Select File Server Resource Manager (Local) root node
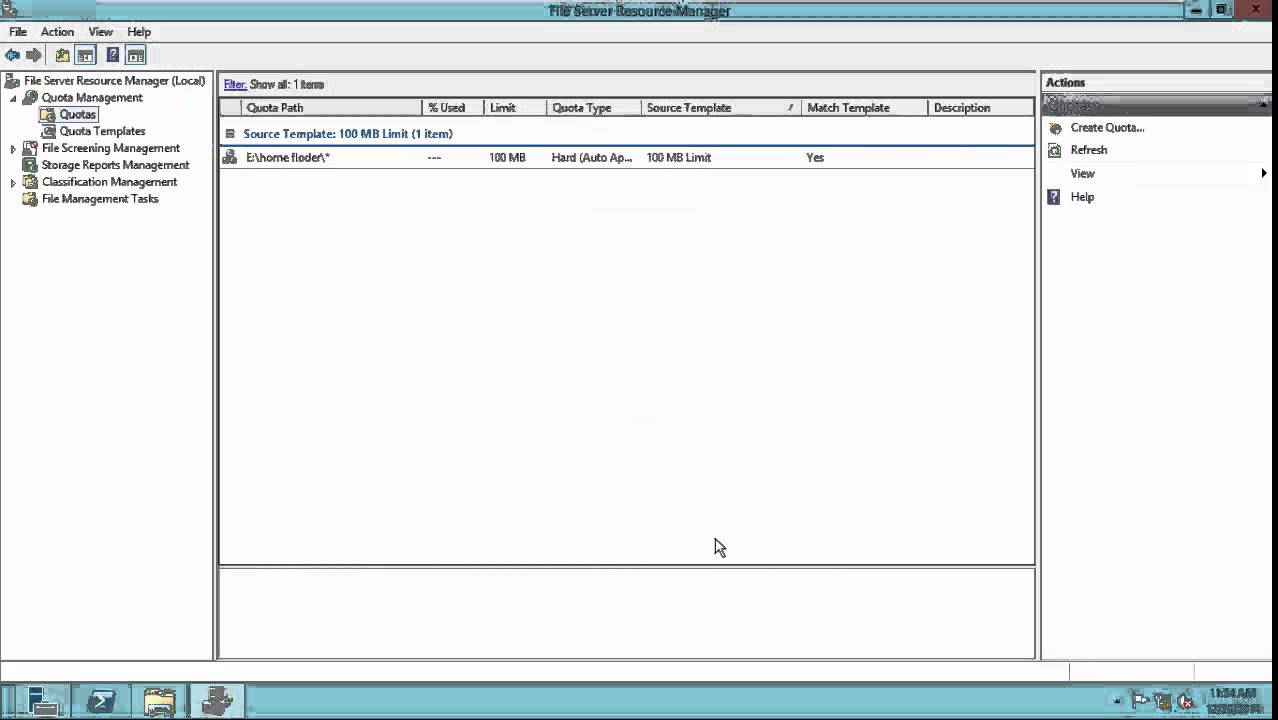 (114, 81)
